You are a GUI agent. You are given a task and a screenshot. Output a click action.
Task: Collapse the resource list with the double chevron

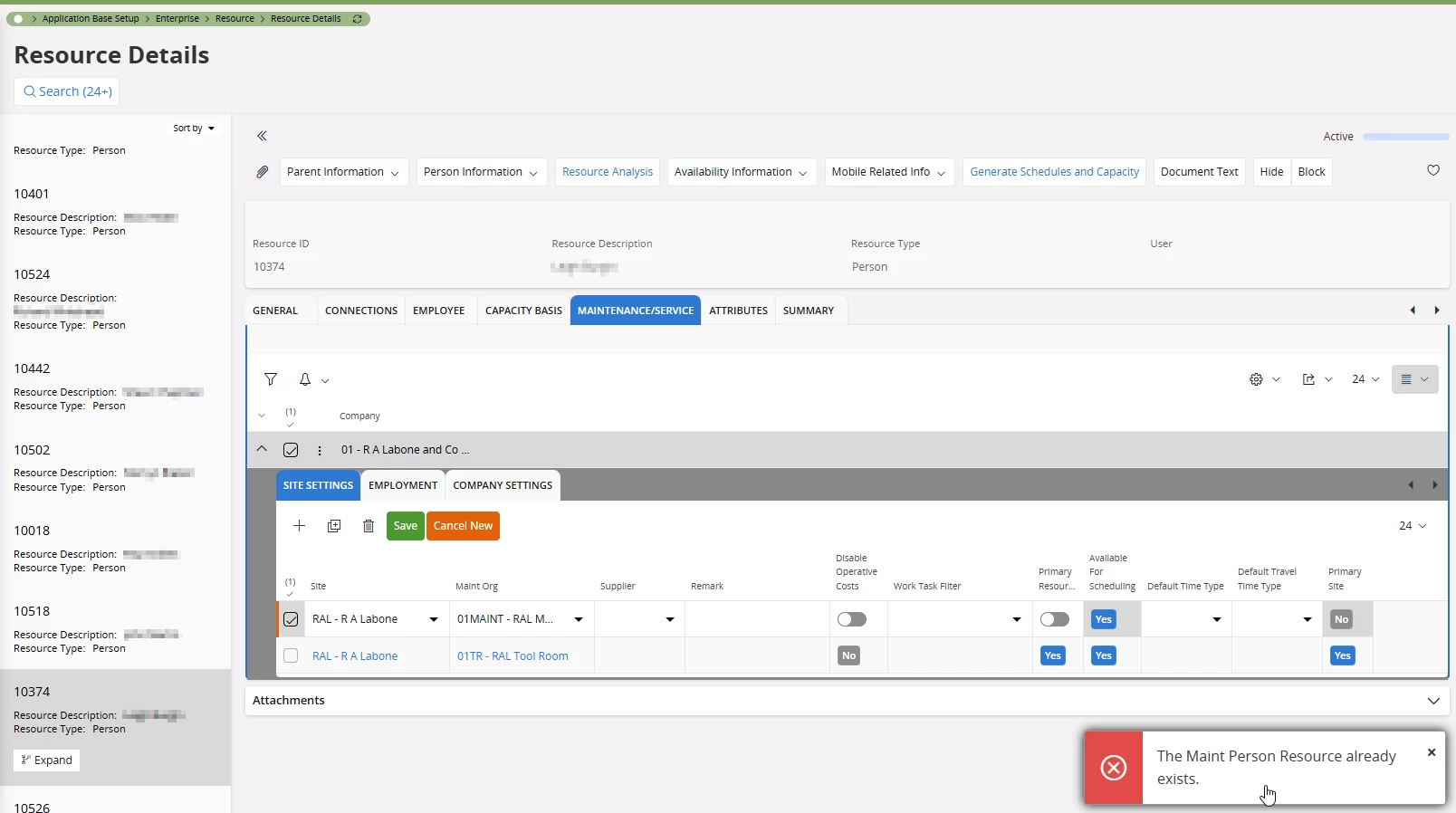pos(262,136)
